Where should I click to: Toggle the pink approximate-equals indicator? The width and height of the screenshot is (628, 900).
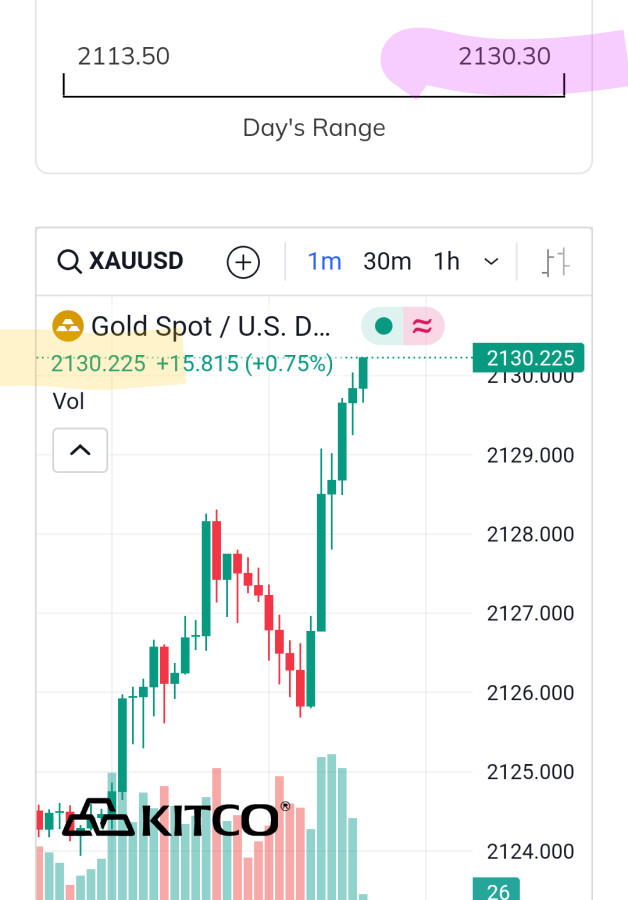click(x=423, y=326)
